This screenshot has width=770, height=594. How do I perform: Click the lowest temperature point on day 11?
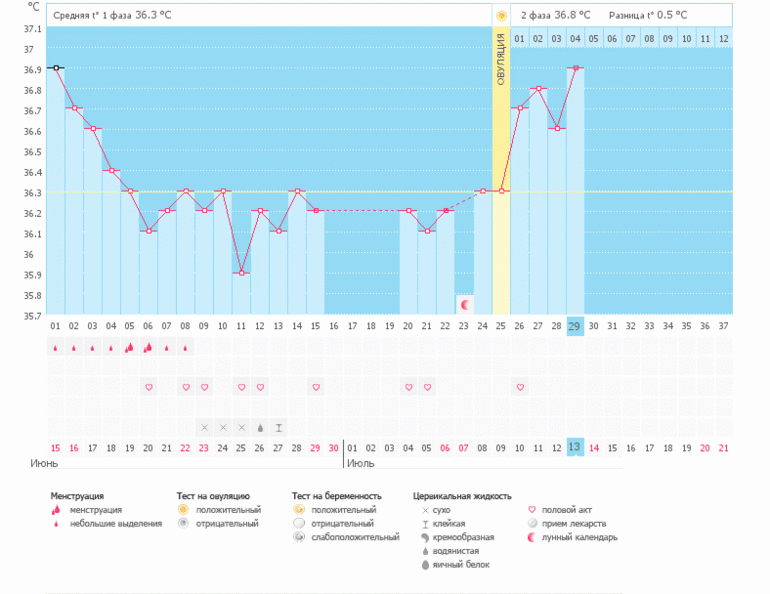[241, 273]
